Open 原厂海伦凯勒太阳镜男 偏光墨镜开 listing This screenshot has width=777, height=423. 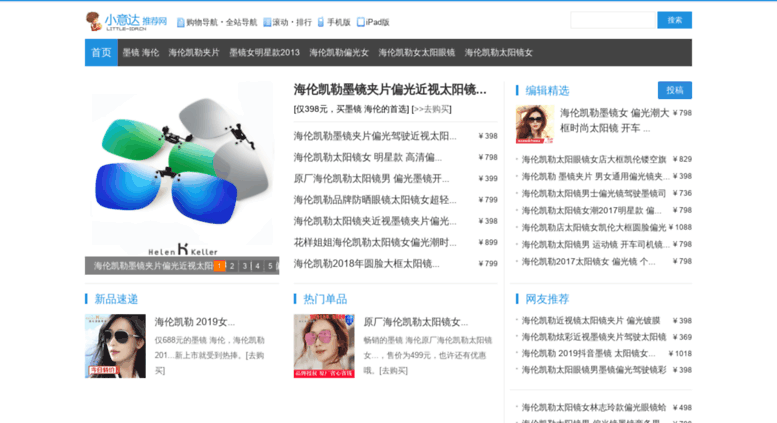pyautogui.click(x=371, y=178)
